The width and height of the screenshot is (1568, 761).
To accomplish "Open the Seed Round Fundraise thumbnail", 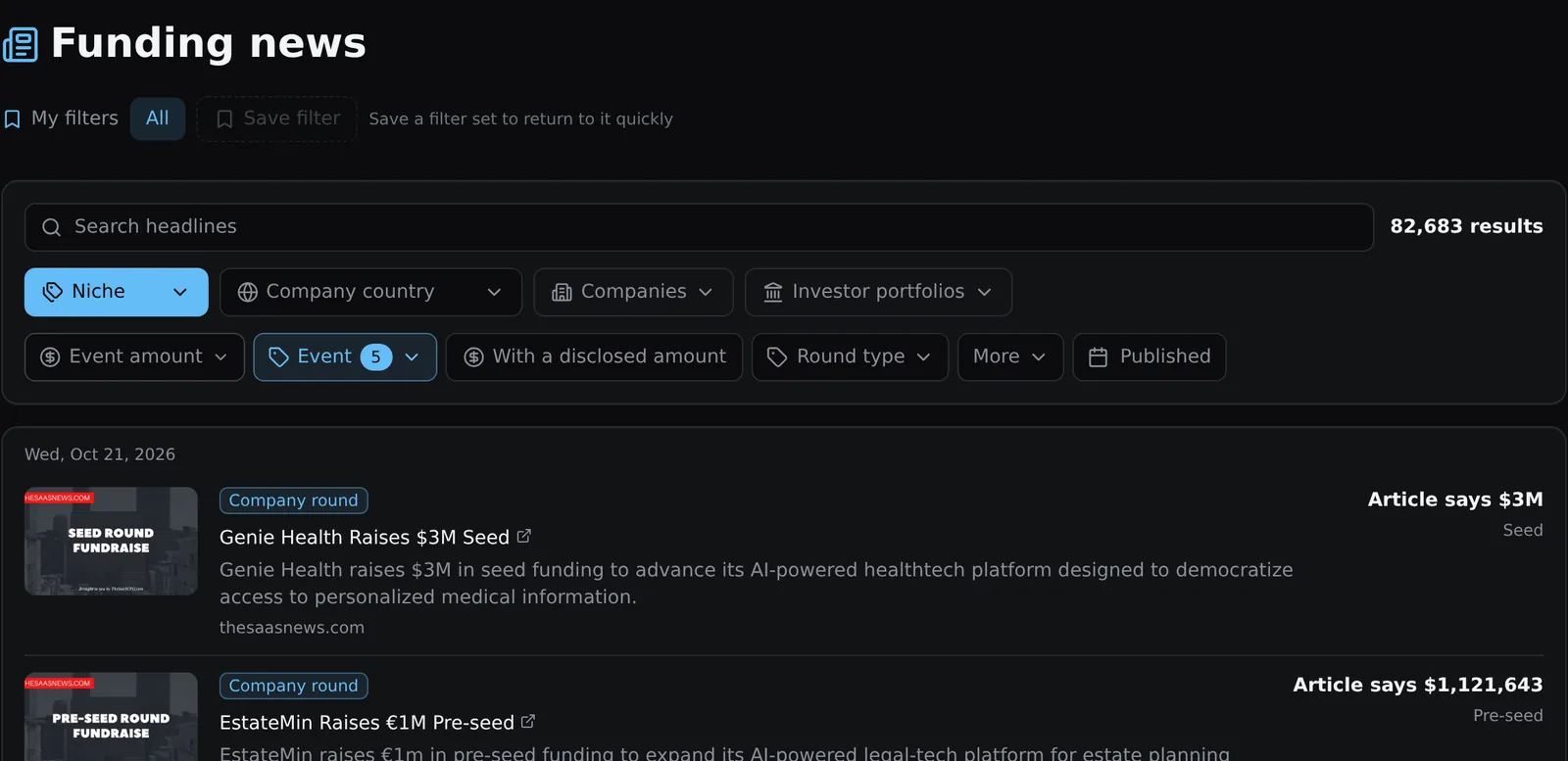I will pyautogui.click(x=111, y=541).
